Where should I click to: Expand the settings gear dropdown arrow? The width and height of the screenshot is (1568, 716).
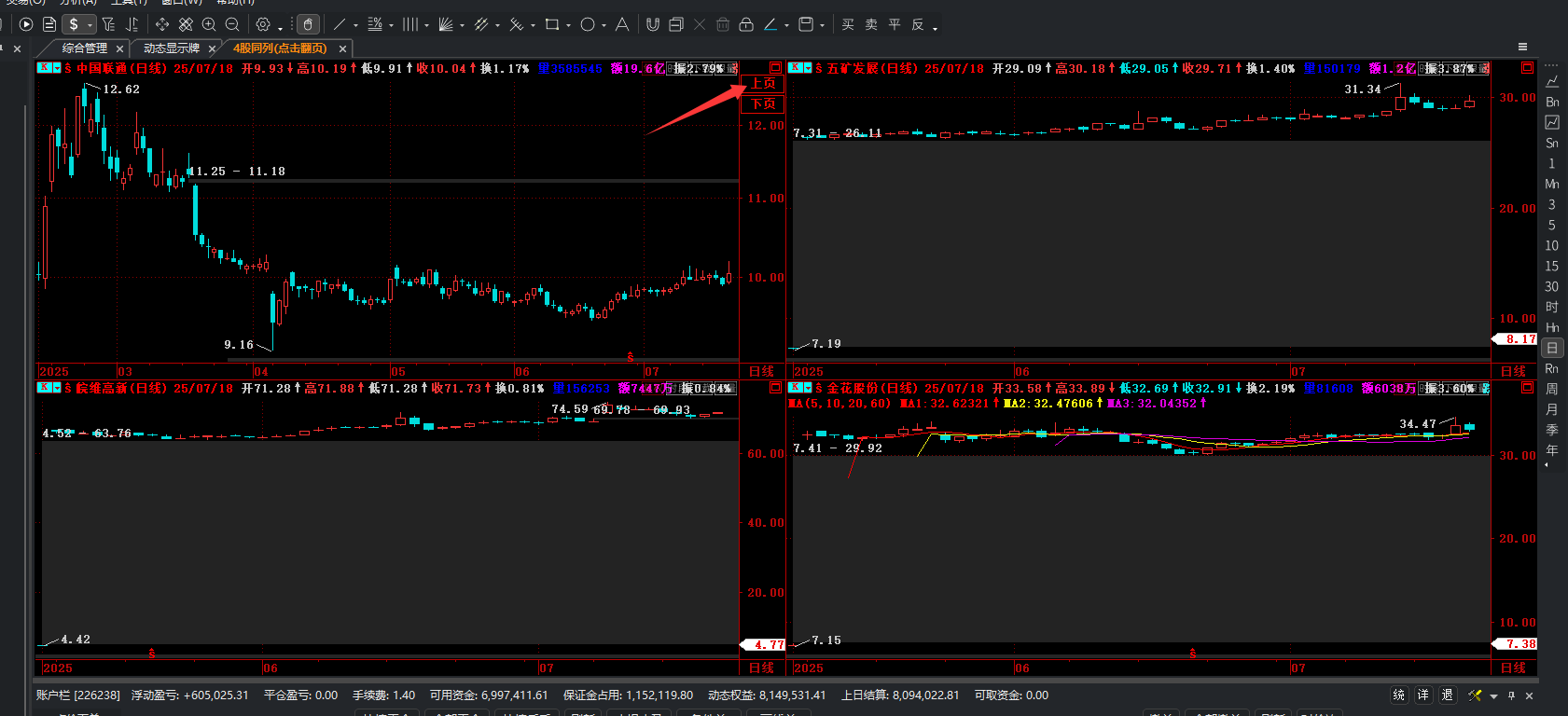(280, 28)
